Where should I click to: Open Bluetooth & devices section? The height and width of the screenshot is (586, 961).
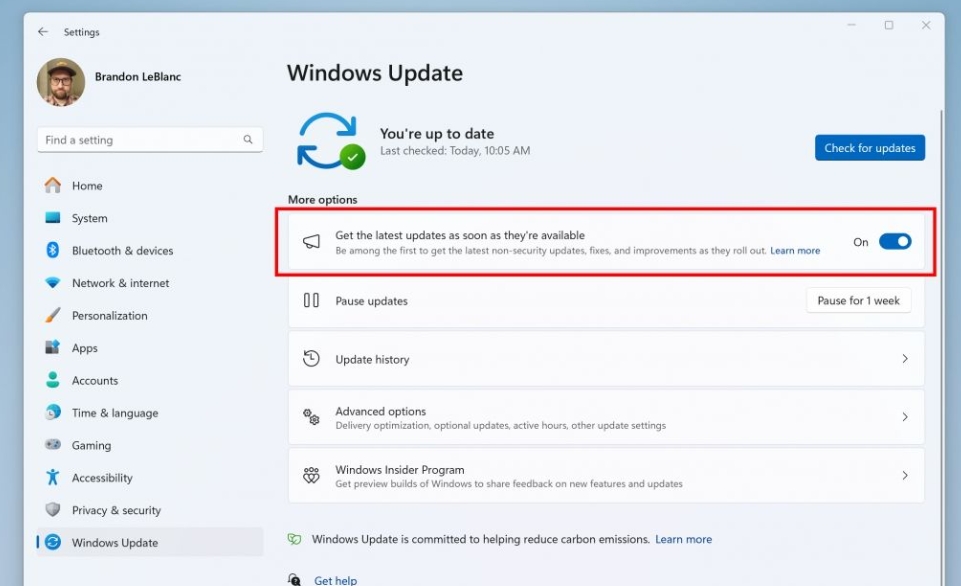click(x=150, y=251)
